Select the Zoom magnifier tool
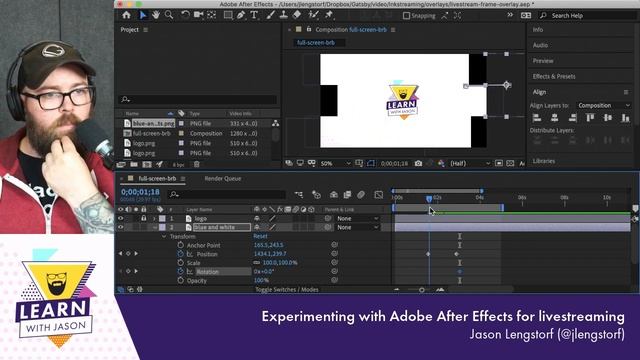 click(169, 15)
